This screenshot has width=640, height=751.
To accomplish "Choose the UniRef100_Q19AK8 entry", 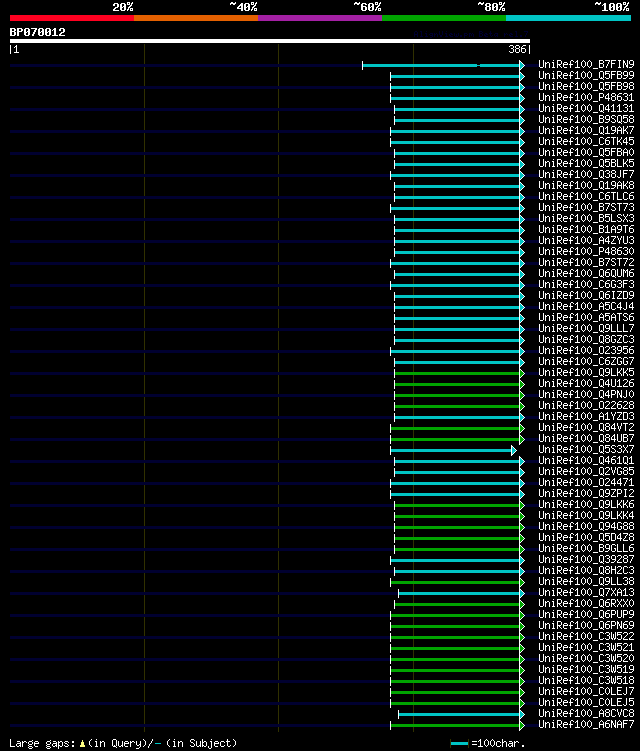I will pyautogui.click(x=586, y=185).
